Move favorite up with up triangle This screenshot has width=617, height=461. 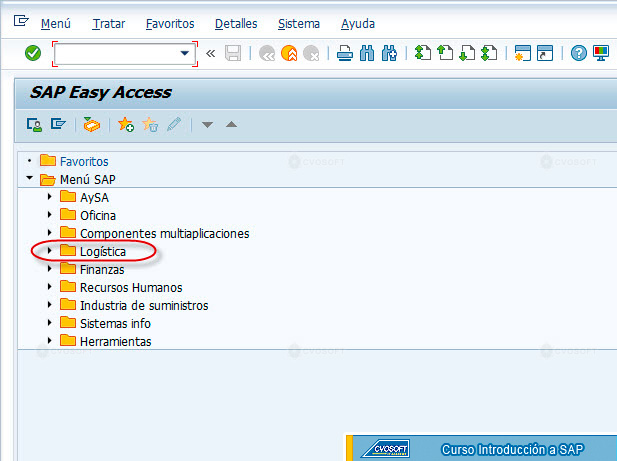tap(231, 125)
